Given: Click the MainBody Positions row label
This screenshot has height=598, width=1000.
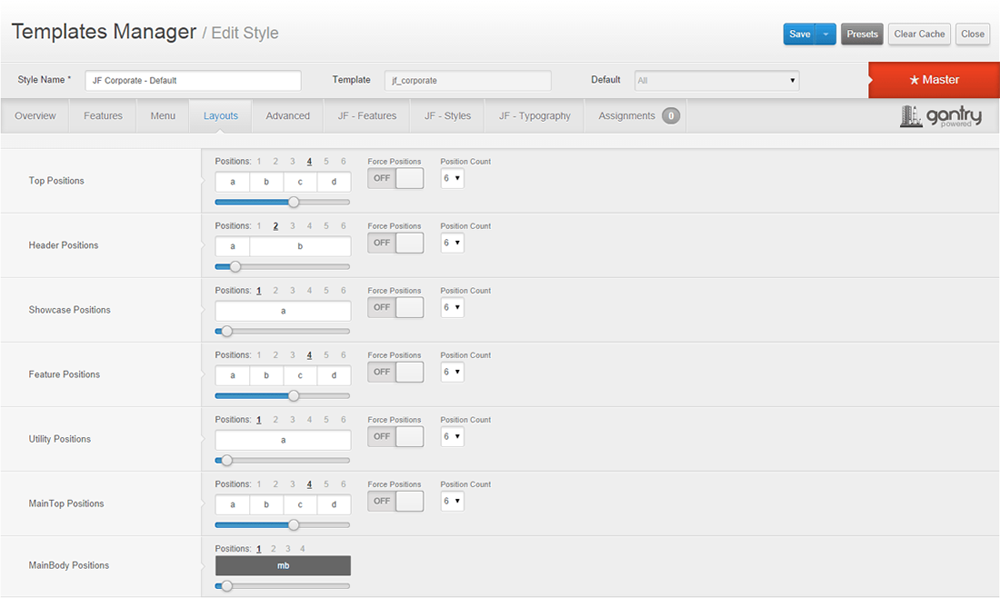Looking at the screenshot, I should tap(68, 565).
